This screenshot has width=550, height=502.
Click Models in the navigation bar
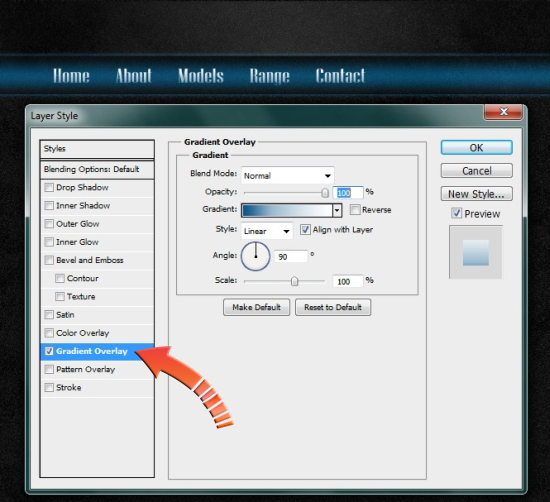coord(201,76)
